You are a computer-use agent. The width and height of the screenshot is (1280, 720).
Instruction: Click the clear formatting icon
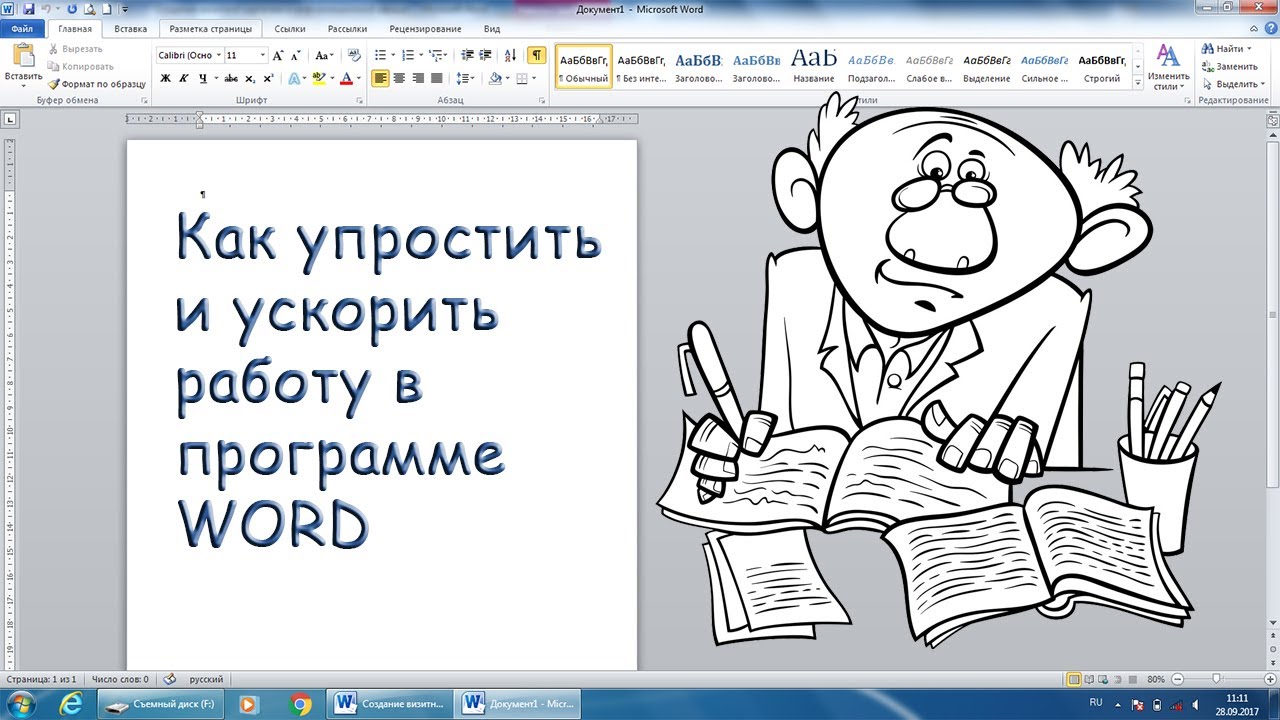click(352, 56)
